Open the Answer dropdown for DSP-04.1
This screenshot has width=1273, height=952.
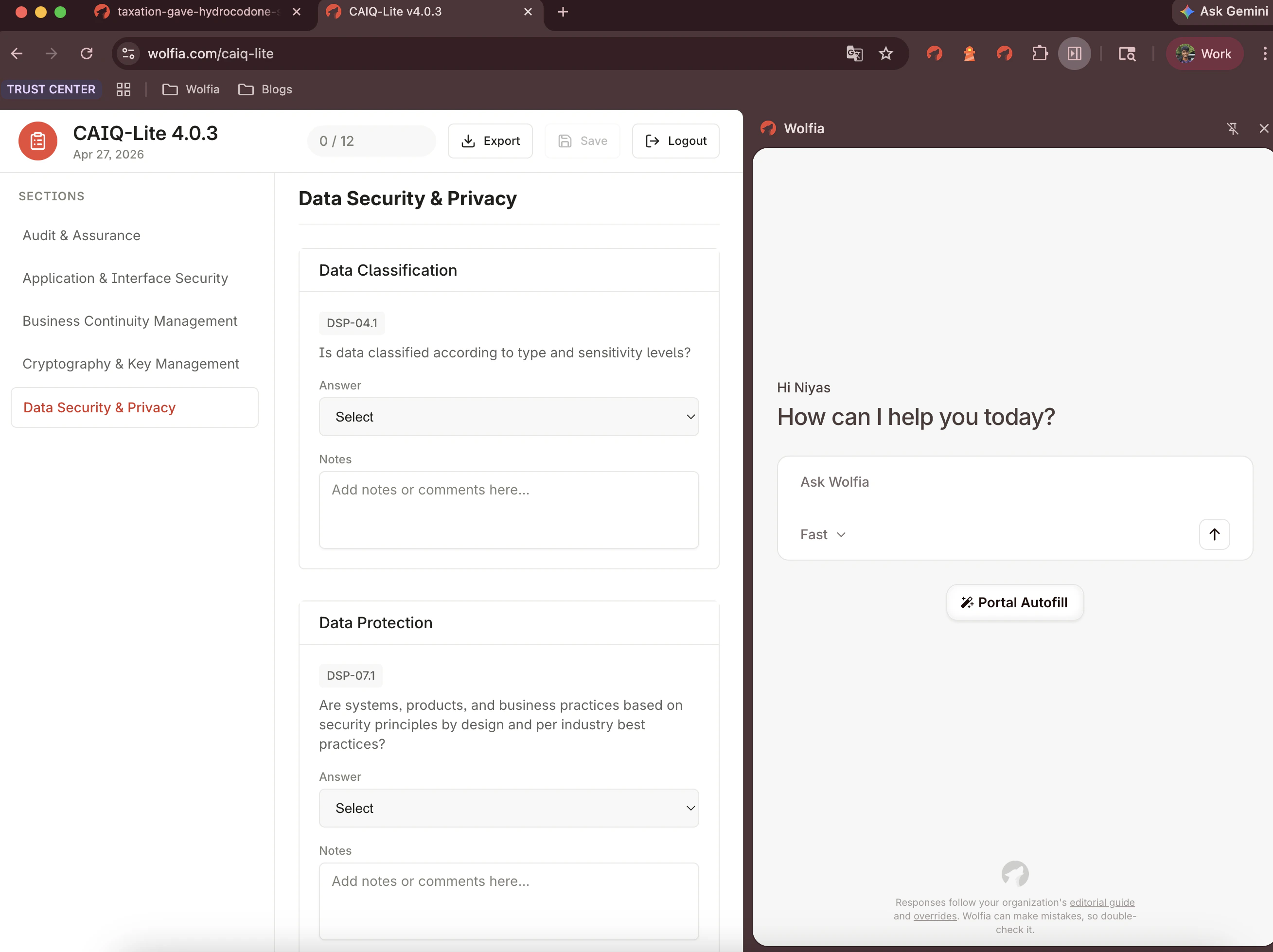click(509, 417)
